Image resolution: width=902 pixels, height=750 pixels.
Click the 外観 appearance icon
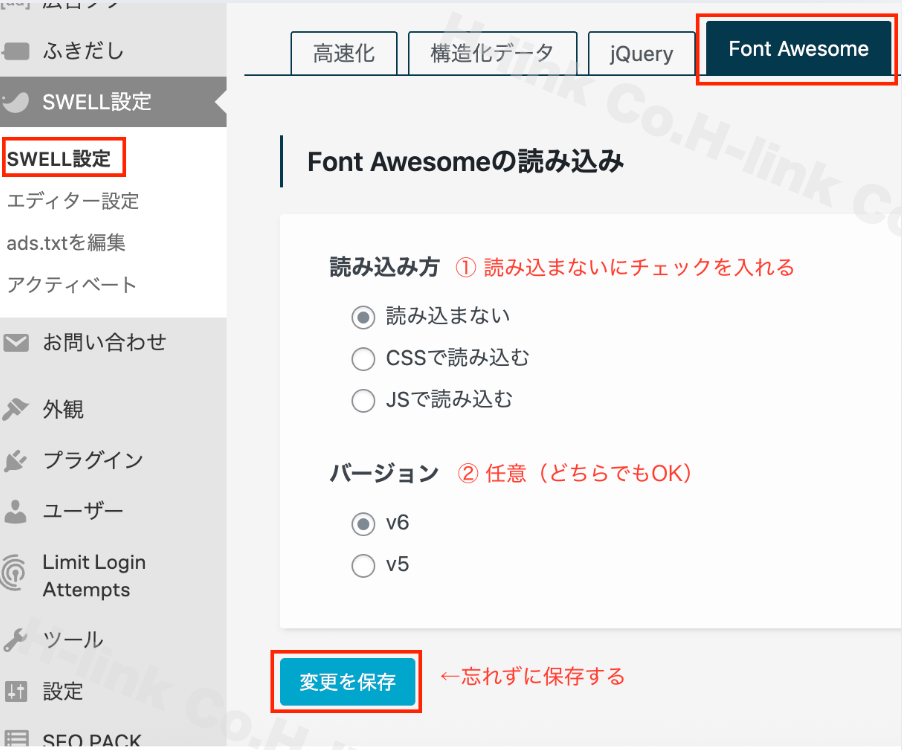pos(18,408)
